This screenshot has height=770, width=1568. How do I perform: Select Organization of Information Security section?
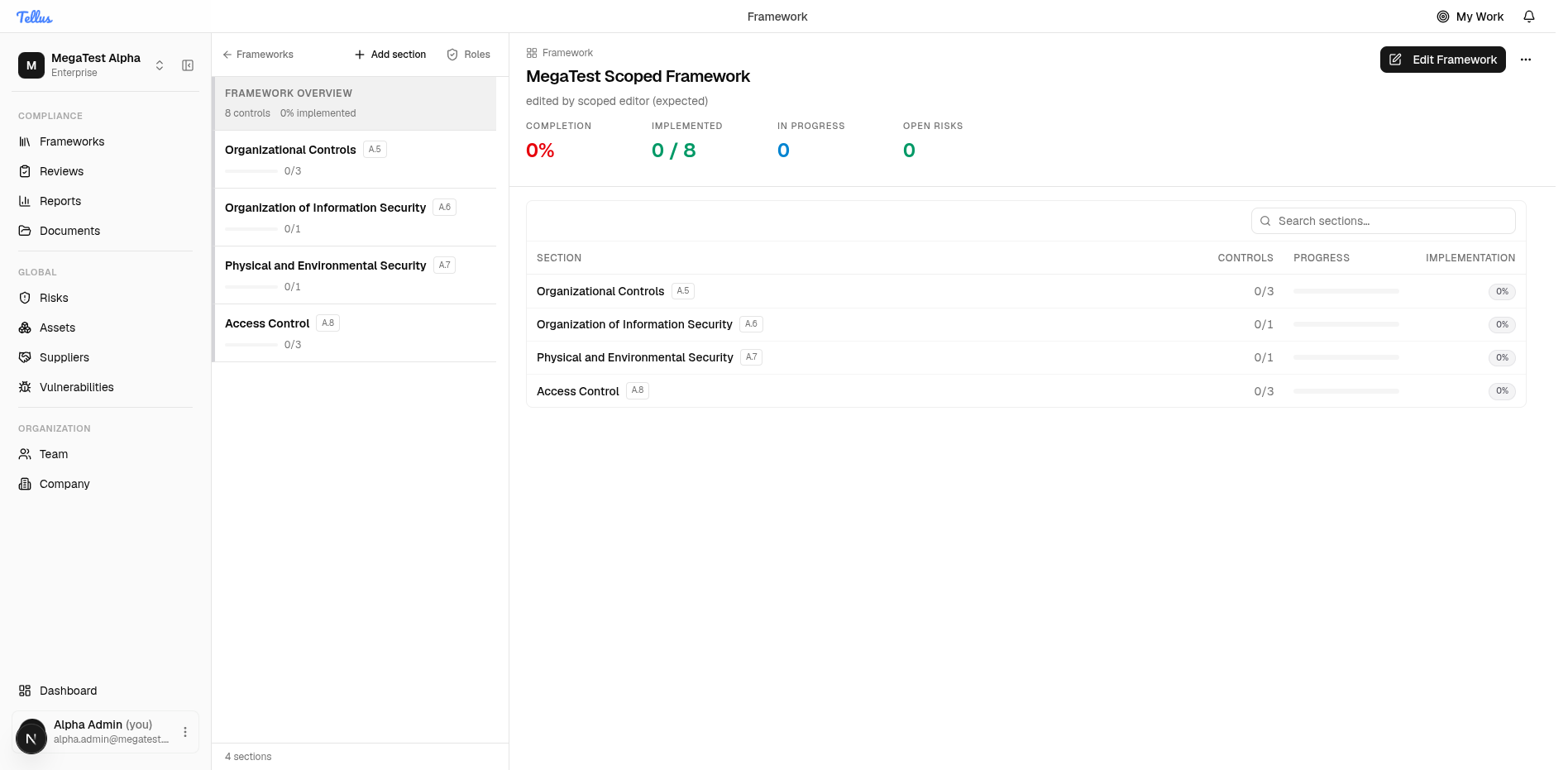[x=356, y=218]
